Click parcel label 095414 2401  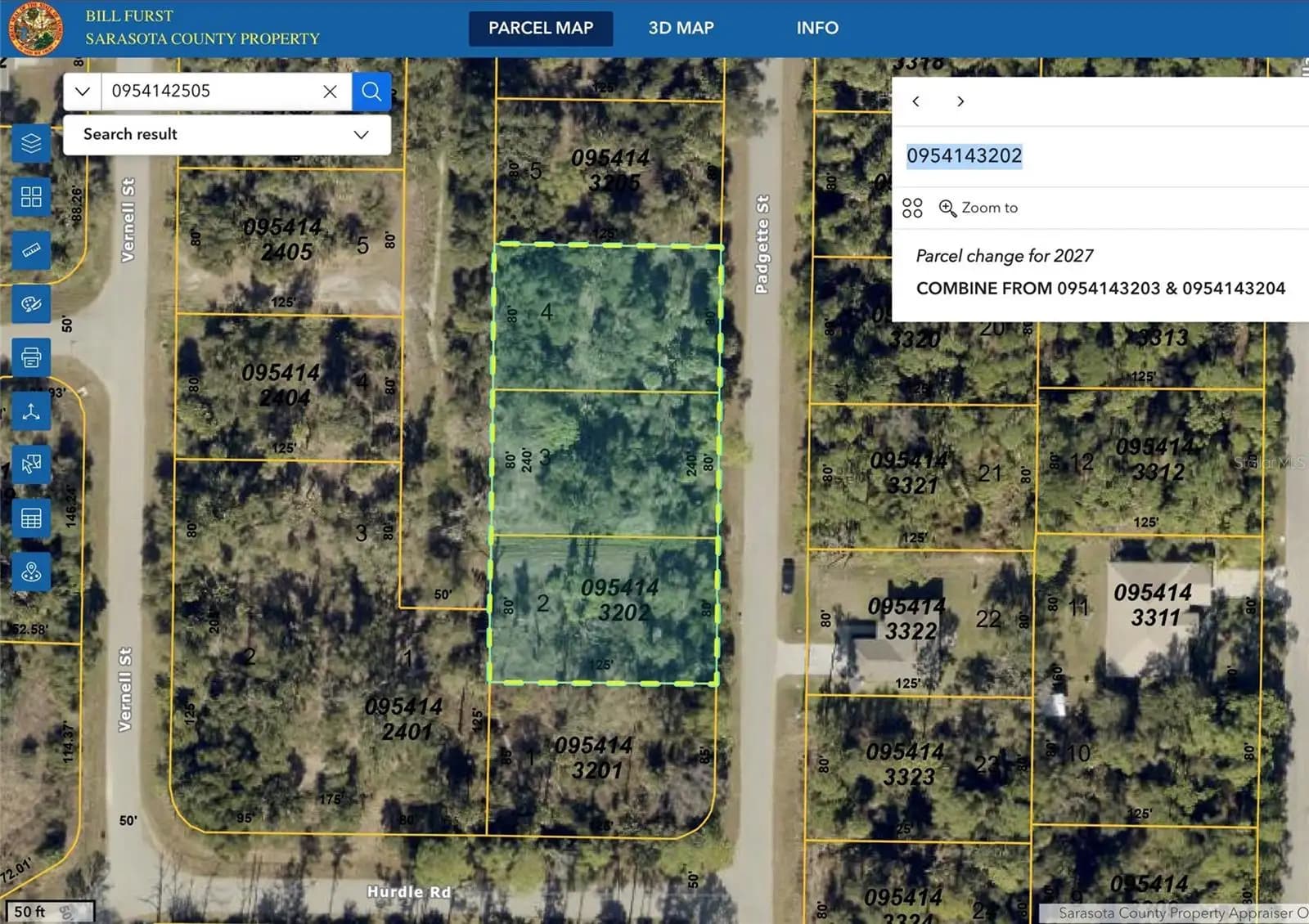(x=405, y=718)
